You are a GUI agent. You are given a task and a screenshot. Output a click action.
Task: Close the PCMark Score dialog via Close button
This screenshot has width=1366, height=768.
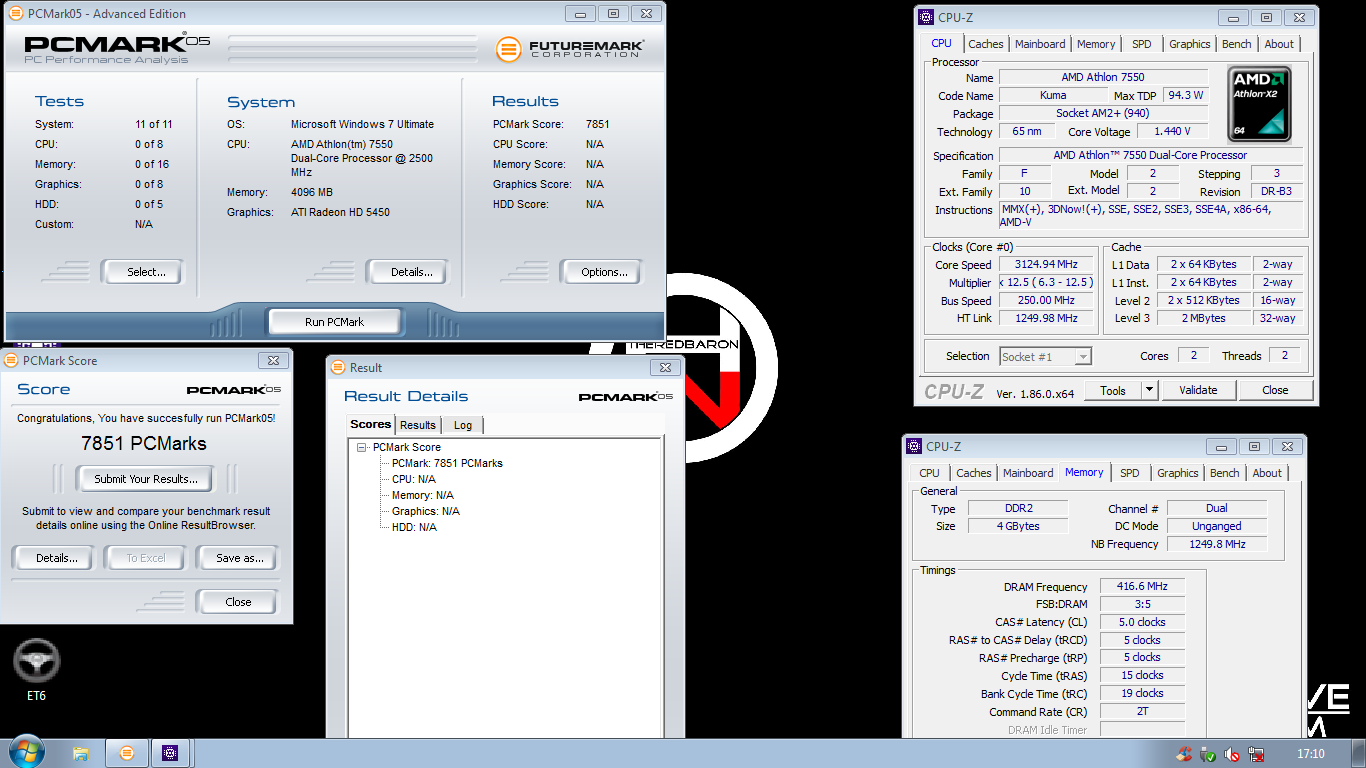(x=238, y=602)
